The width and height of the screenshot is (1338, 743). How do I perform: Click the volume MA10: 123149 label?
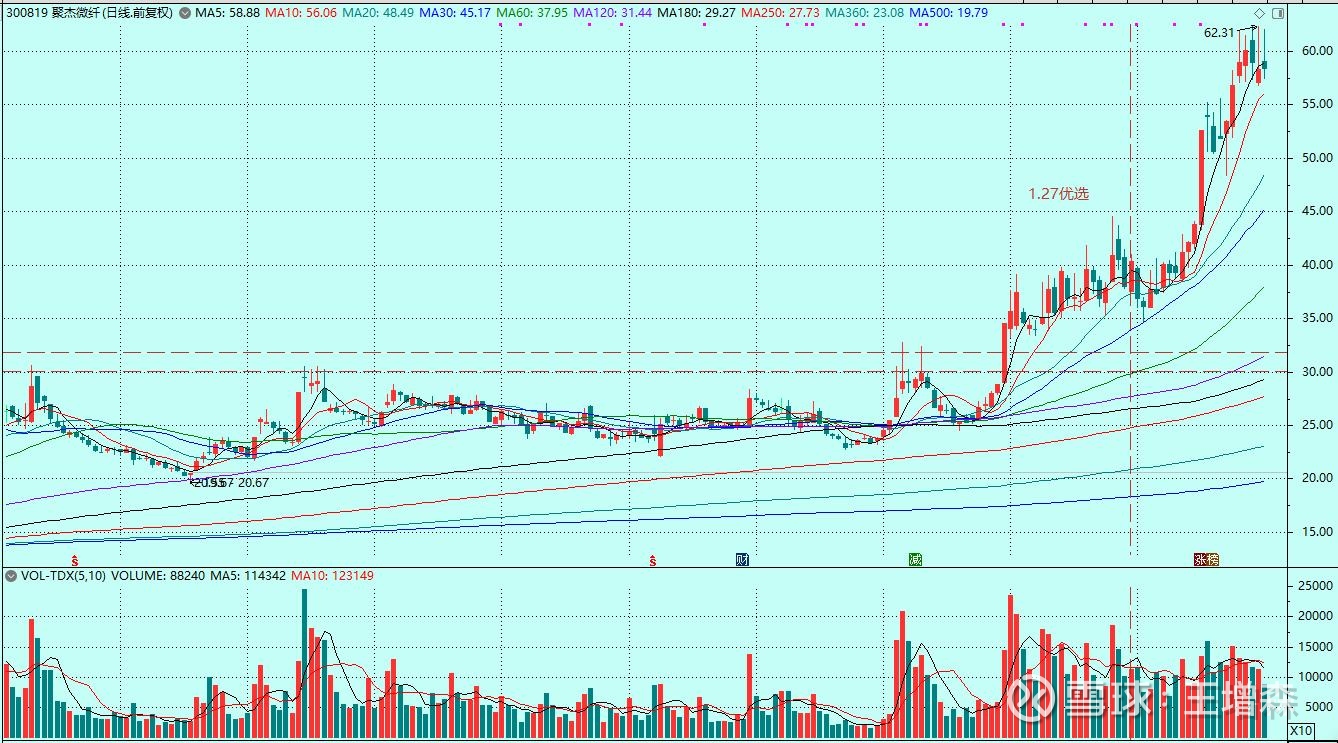pyautogui.click(x=334, y=576)
